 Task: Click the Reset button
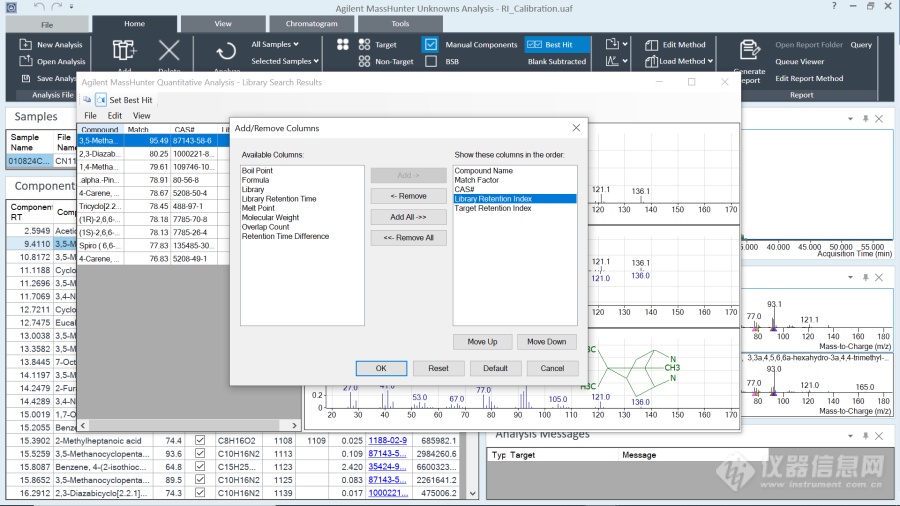pos(438,368)
